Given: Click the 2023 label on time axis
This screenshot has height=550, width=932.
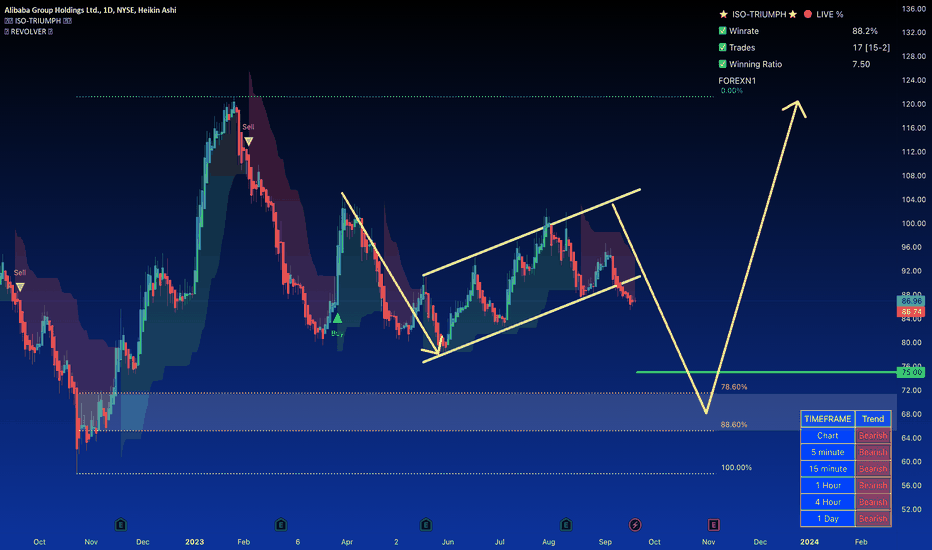Looking at the screenshot, I should (194, 542).
